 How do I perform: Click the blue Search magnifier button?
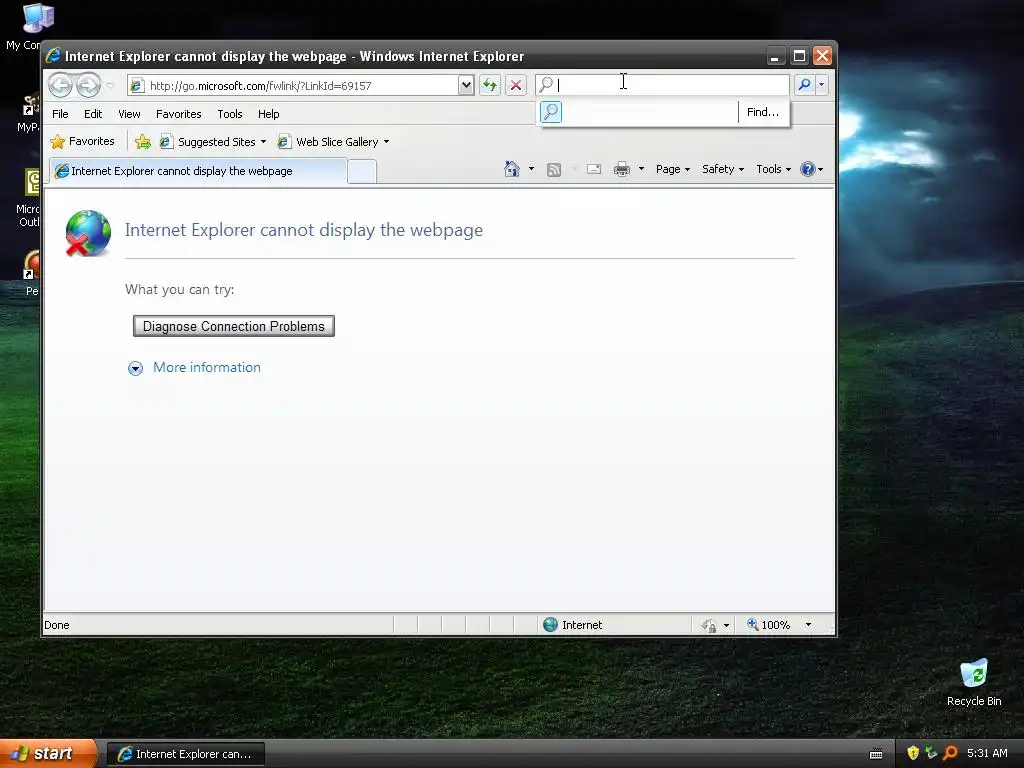pyautogui.click(x=805, y=85)
